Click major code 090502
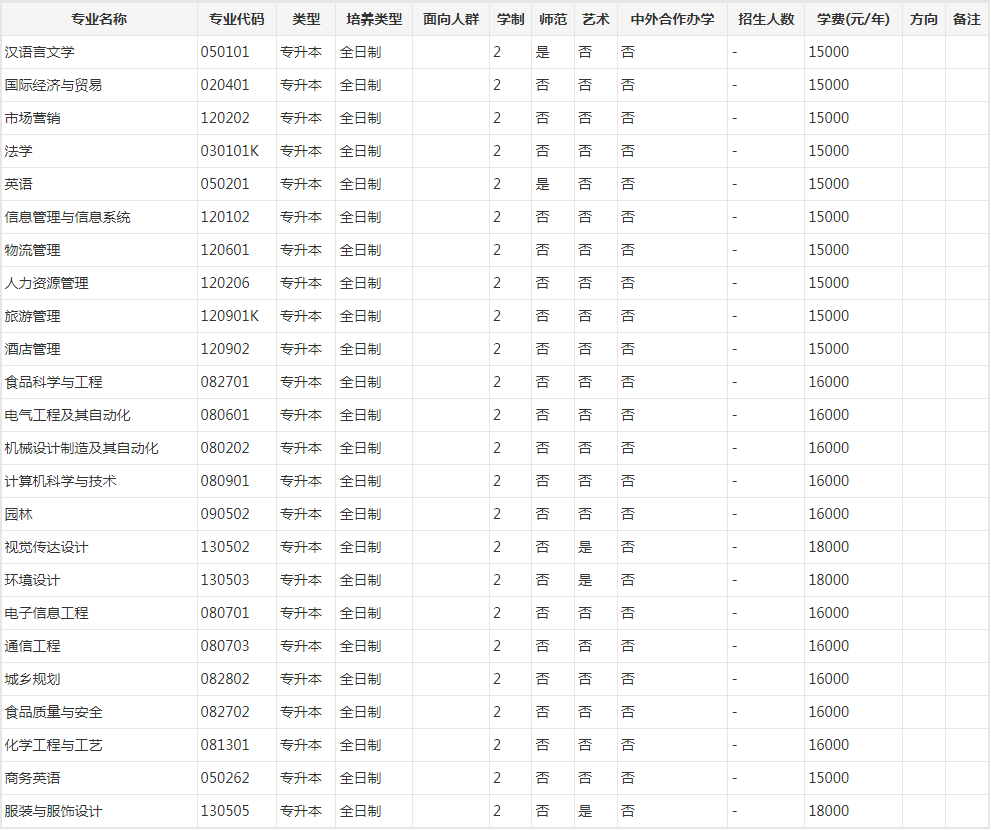Screen dimensions: 991x830 pyautogui.click(x=225, y=514)
